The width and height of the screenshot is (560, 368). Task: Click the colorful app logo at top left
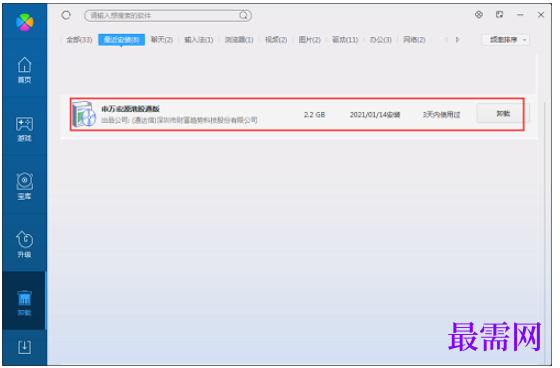25,22
